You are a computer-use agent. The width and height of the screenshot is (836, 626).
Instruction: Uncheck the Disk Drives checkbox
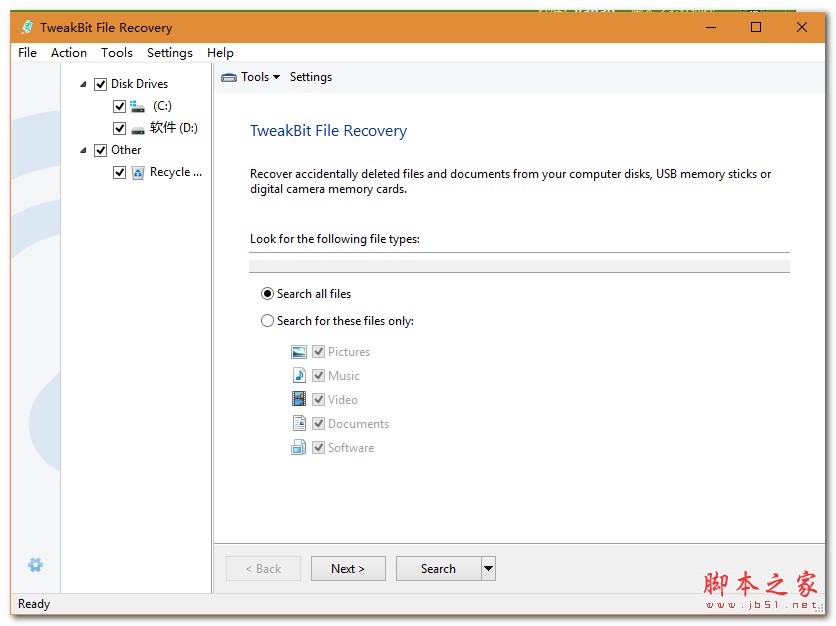(100, 84)
